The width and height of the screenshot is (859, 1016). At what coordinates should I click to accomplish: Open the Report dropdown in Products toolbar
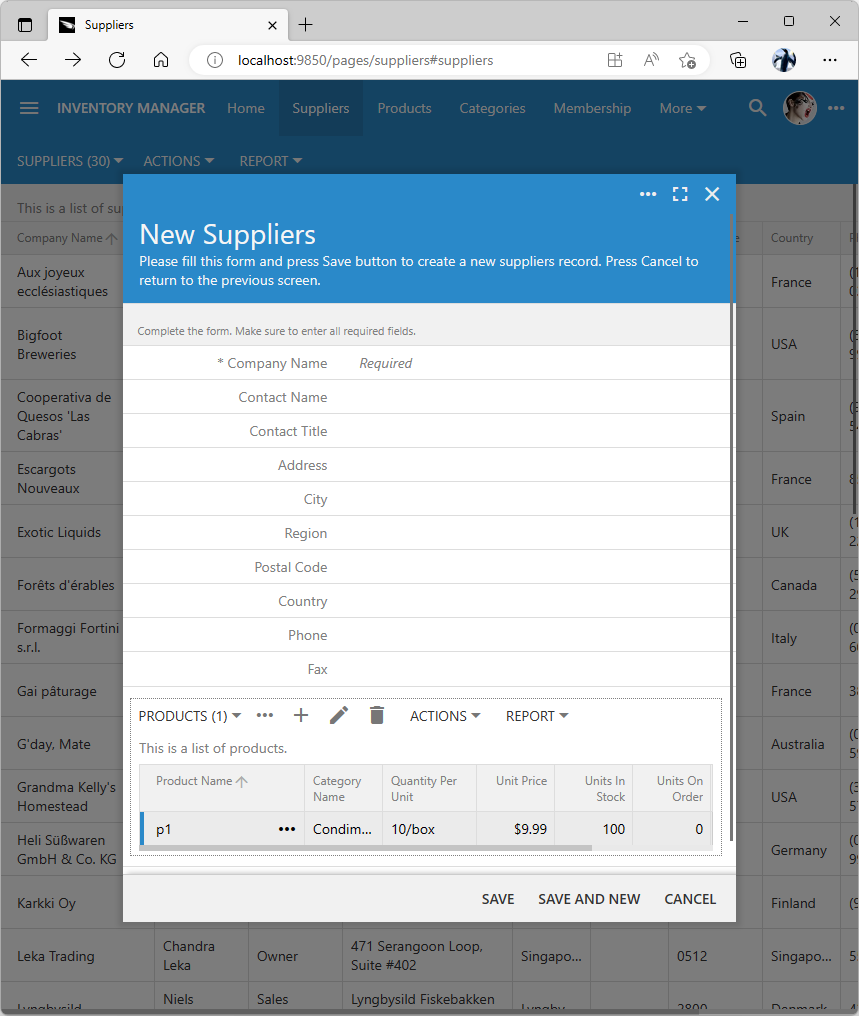coord(537,716)
